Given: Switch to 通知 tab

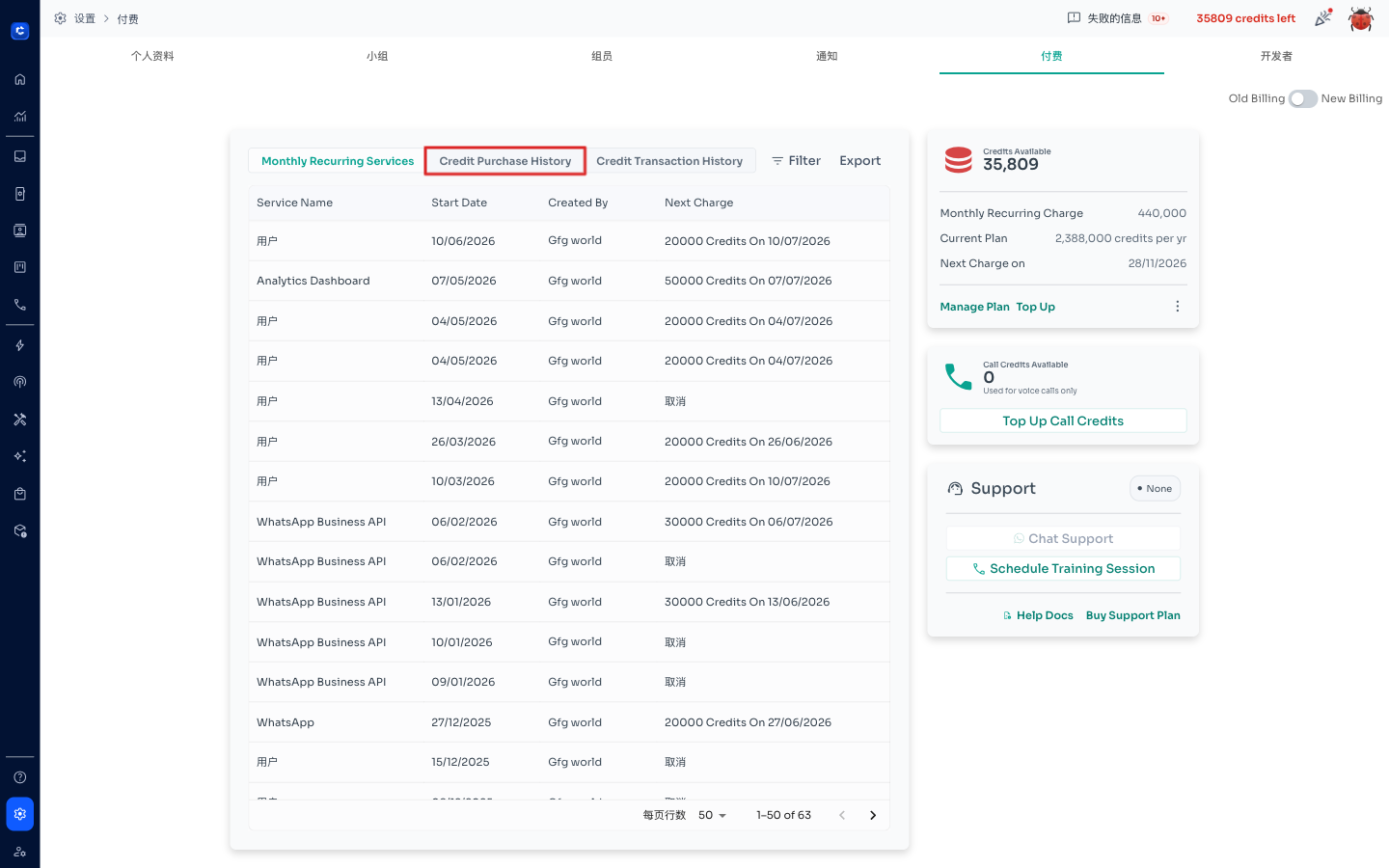Looking at the screenshot, I should 827,56.
